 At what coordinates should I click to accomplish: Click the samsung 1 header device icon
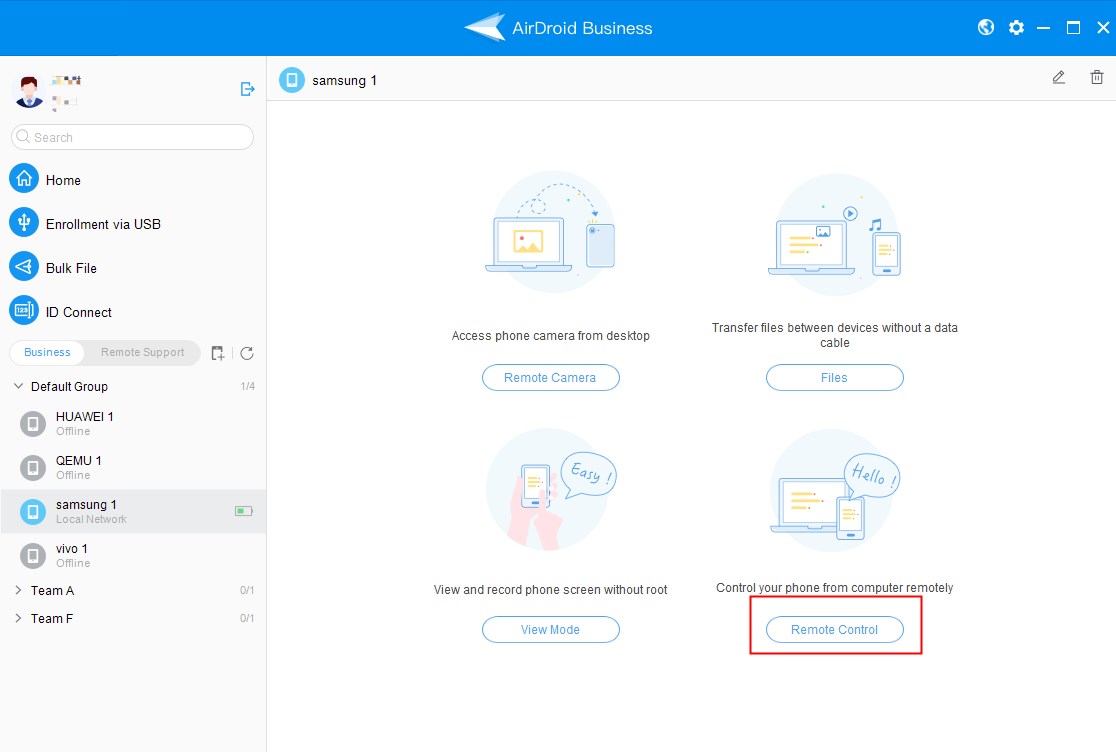[292, 80]
